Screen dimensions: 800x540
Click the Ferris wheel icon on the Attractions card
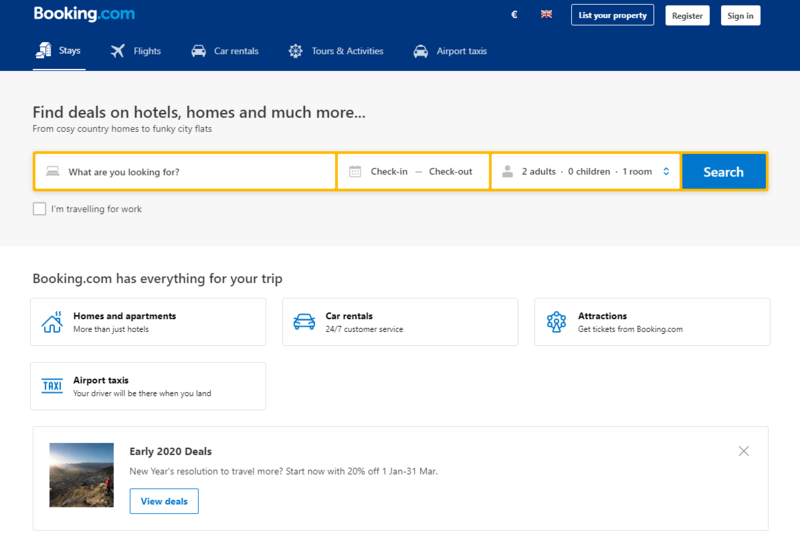[556, 322]
